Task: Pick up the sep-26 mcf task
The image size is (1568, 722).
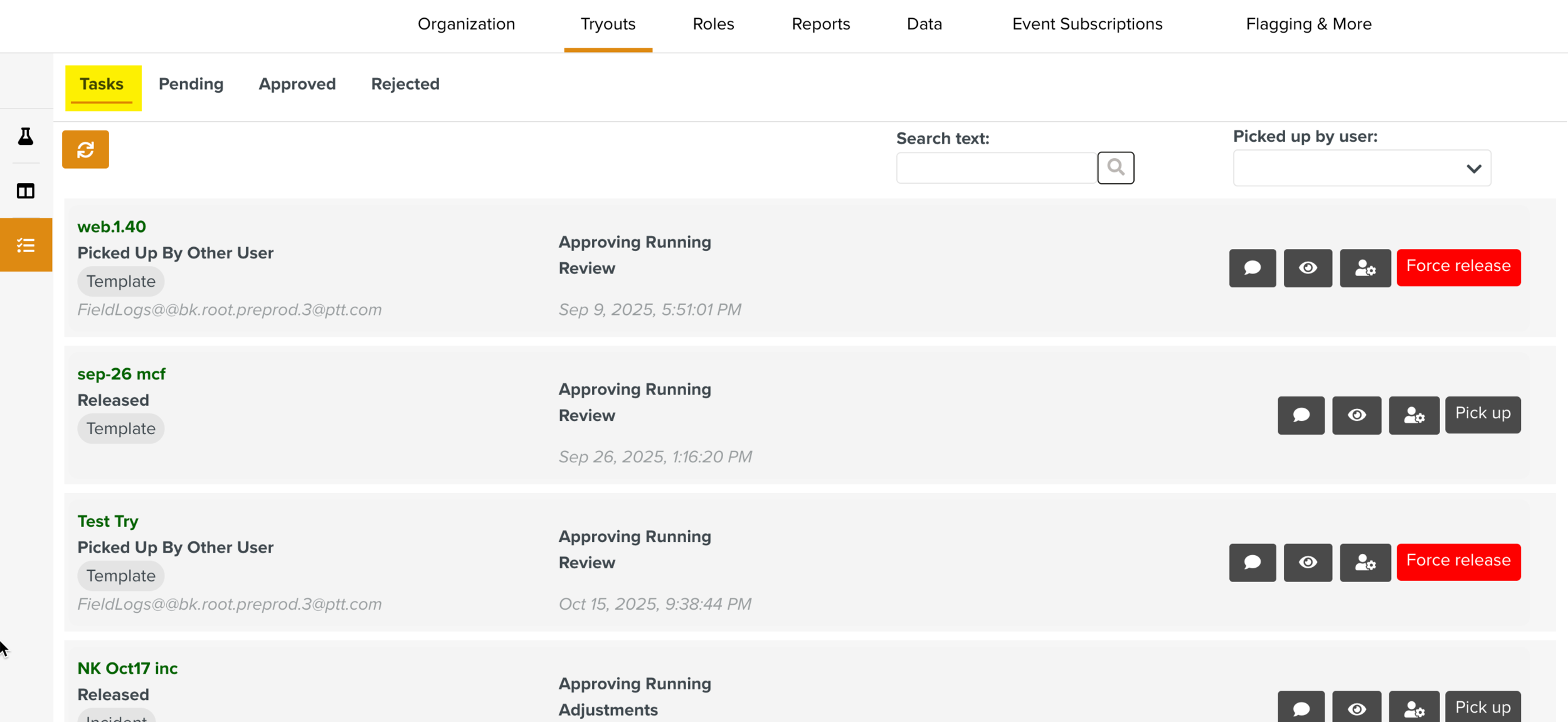Action: pos(1482,414)
